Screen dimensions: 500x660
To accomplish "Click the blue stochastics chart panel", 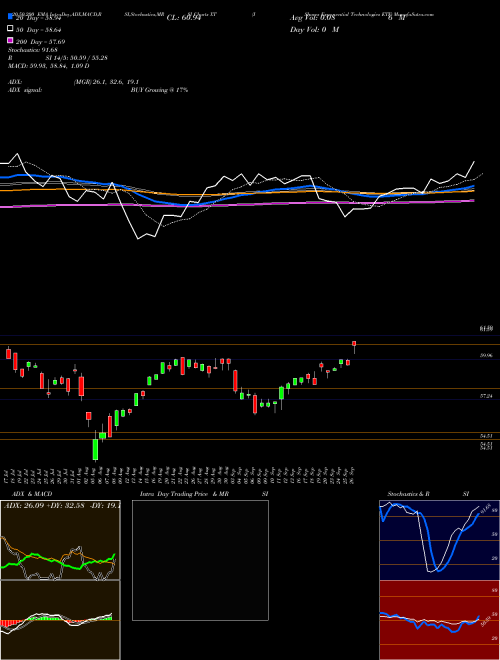I will click(x=439, y=540).
